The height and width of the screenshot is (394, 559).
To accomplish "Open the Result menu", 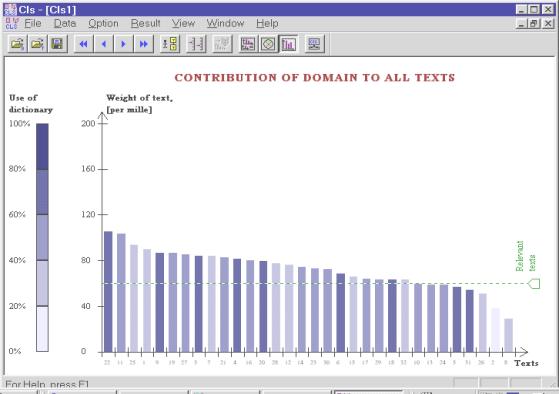I will [145, 24].
